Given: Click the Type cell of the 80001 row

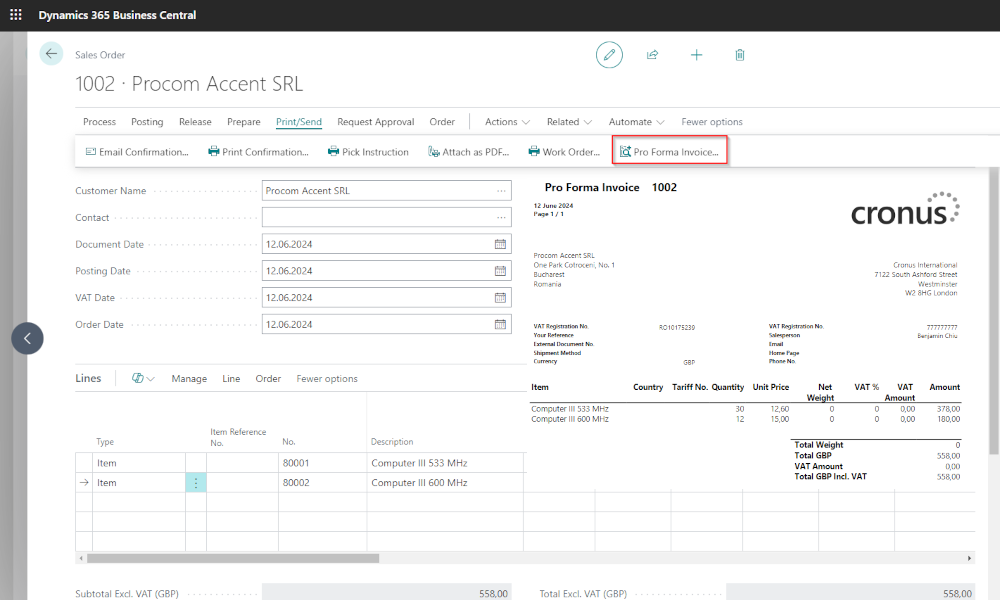Looking at the screenshot, I should tap(138, 463).
